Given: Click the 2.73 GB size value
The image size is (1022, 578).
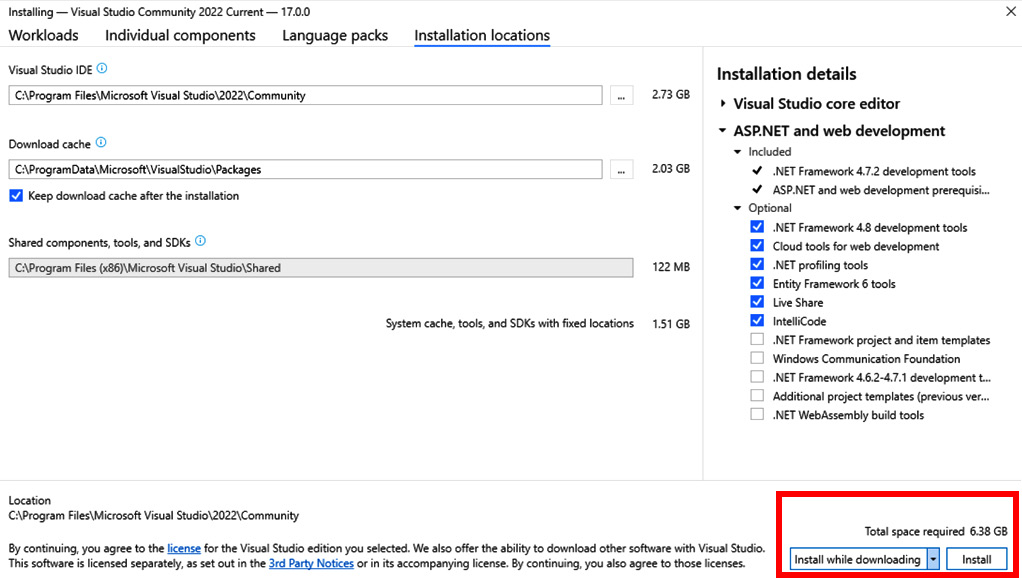Looking at the screenshot, I should point(671,94).
